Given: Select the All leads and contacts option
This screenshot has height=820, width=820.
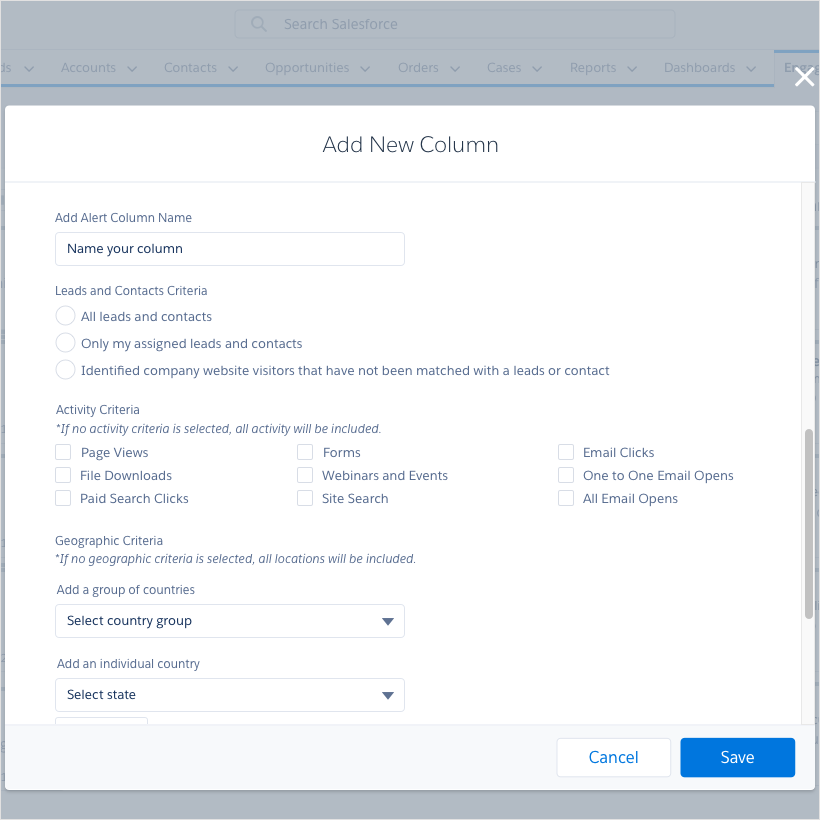Looking at the screenshot, I should (x=65, y=315).
